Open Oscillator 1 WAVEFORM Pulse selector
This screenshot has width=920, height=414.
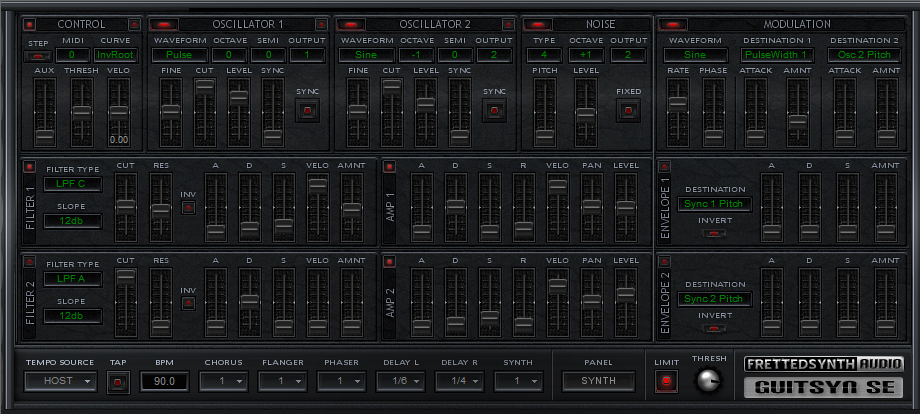click(180, 55)
